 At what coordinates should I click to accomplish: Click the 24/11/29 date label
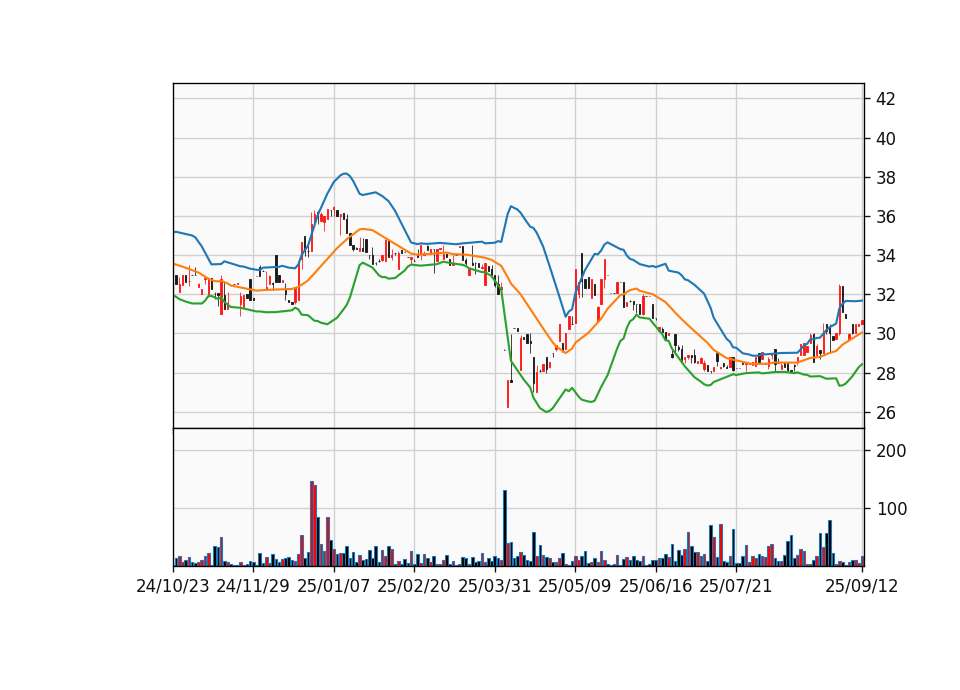pos(253,587)
